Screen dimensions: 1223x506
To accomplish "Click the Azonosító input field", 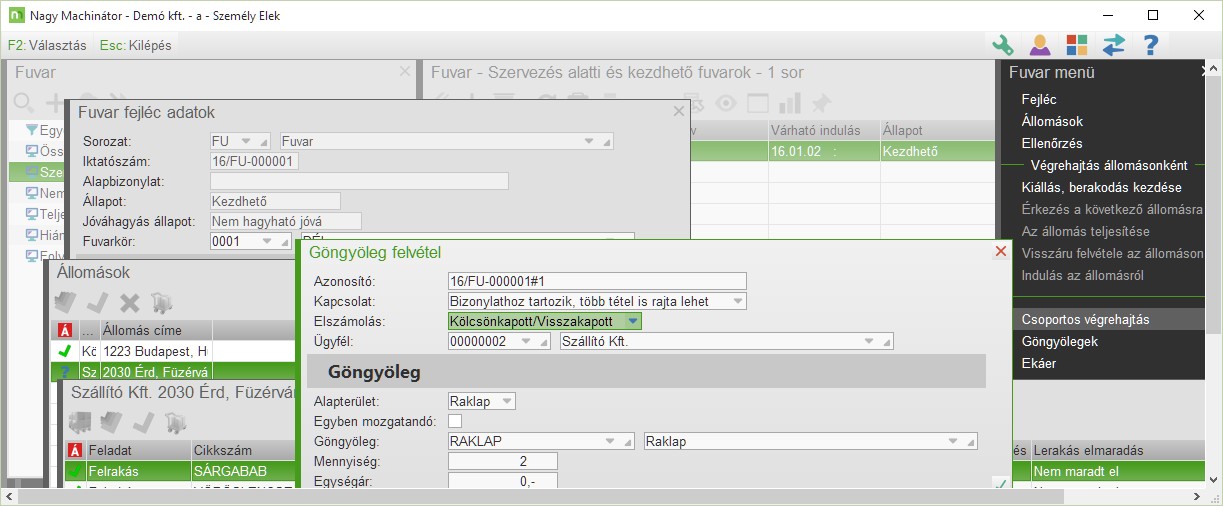I will pyautogui.click(x=598, y=281).
